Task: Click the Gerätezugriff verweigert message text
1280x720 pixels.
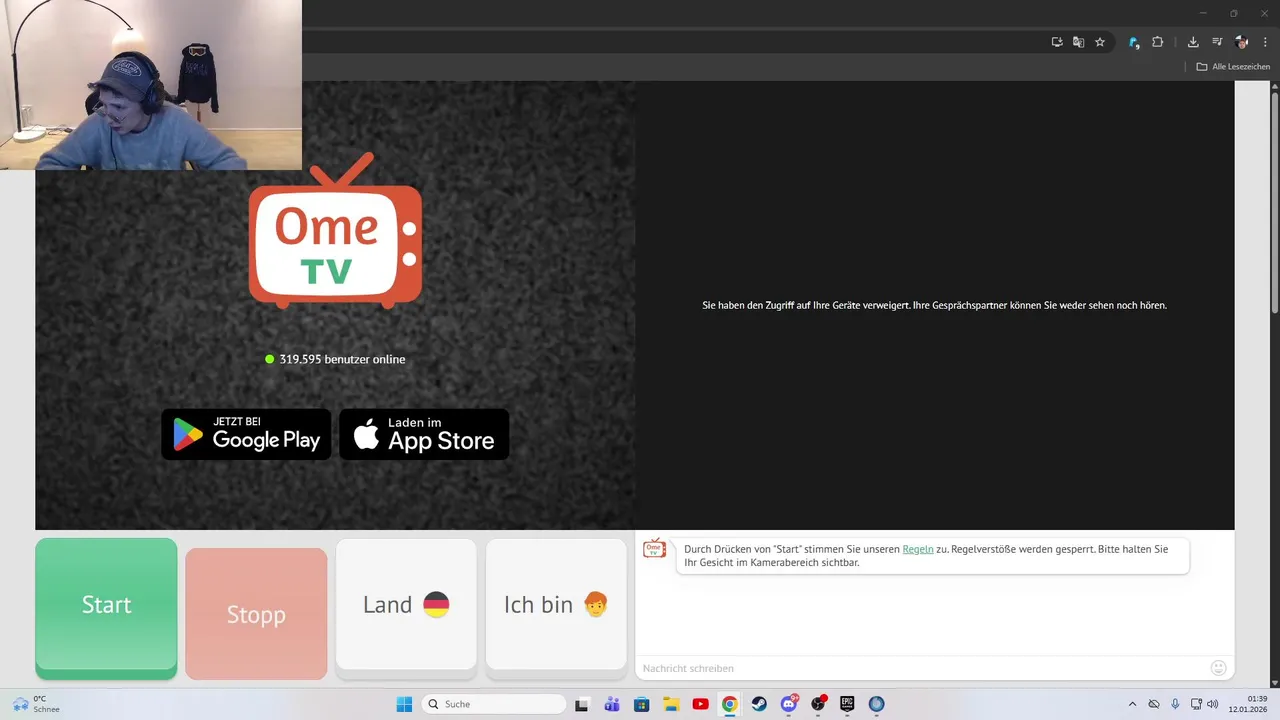Action: (x=934, y=305)
